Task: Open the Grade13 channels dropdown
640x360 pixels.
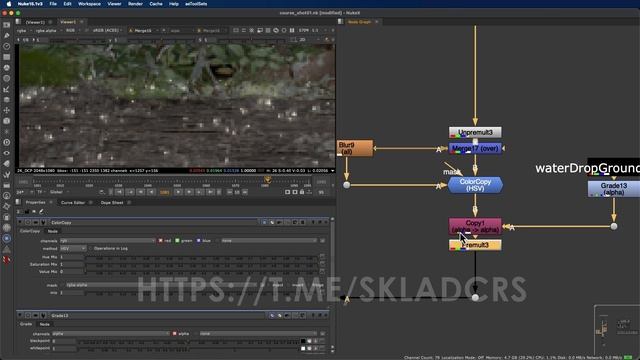Action: [111, 334]
